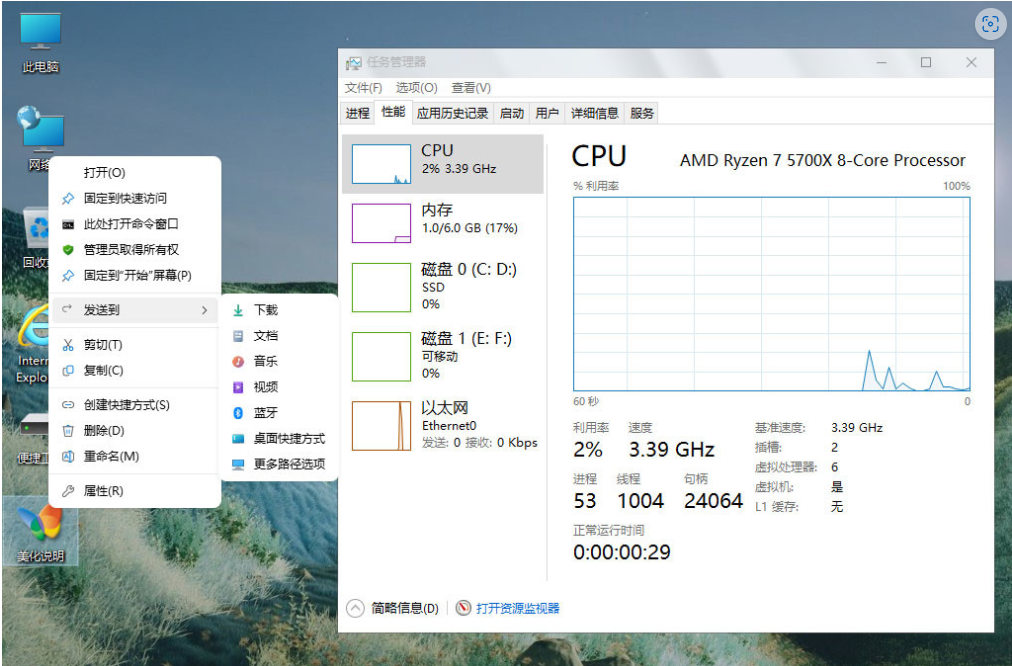Expand the 发送到 submenu arrow
The height and width of the screenshot is (666, 1012).
pyautogui.click(x=205, y=310)
